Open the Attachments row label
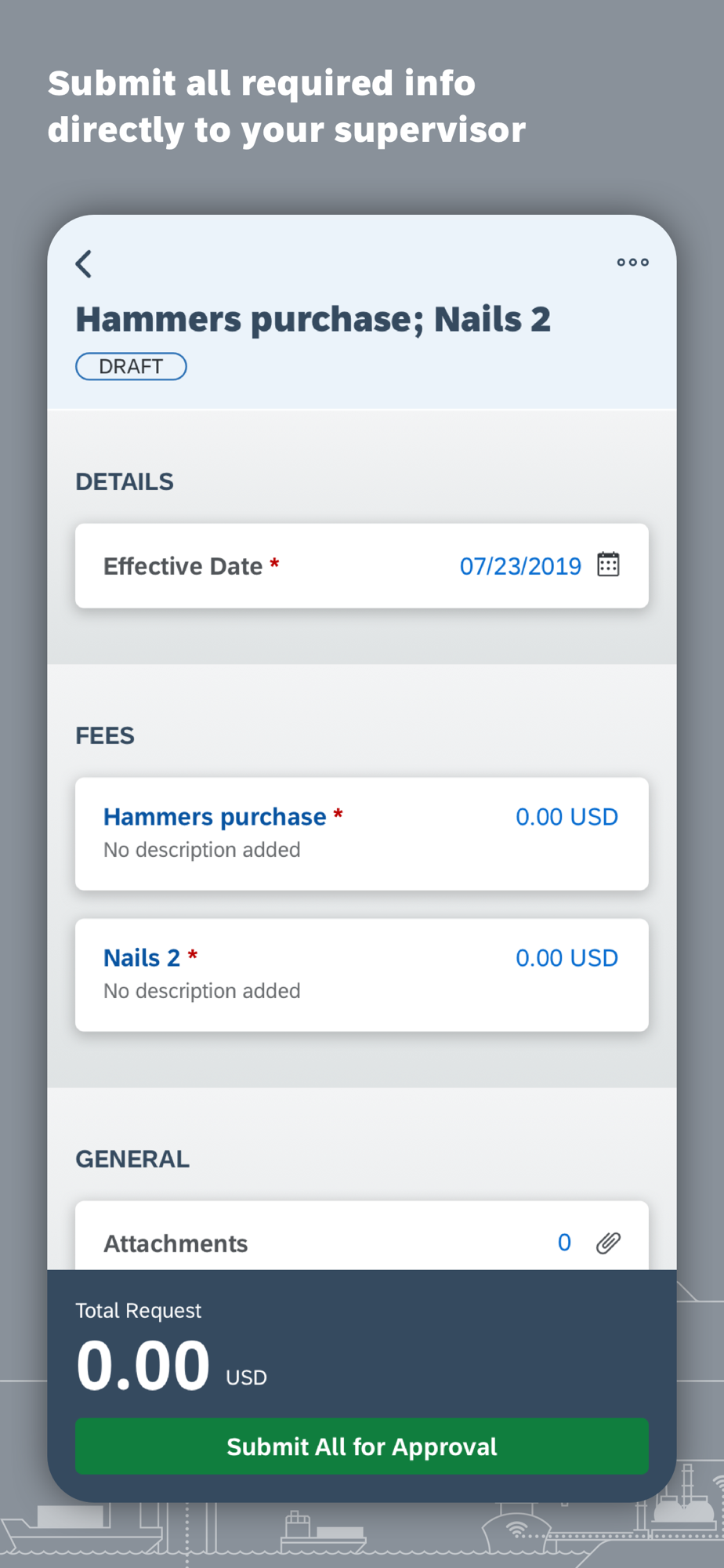This screenshot has width=724, height=1568. 176,1243
